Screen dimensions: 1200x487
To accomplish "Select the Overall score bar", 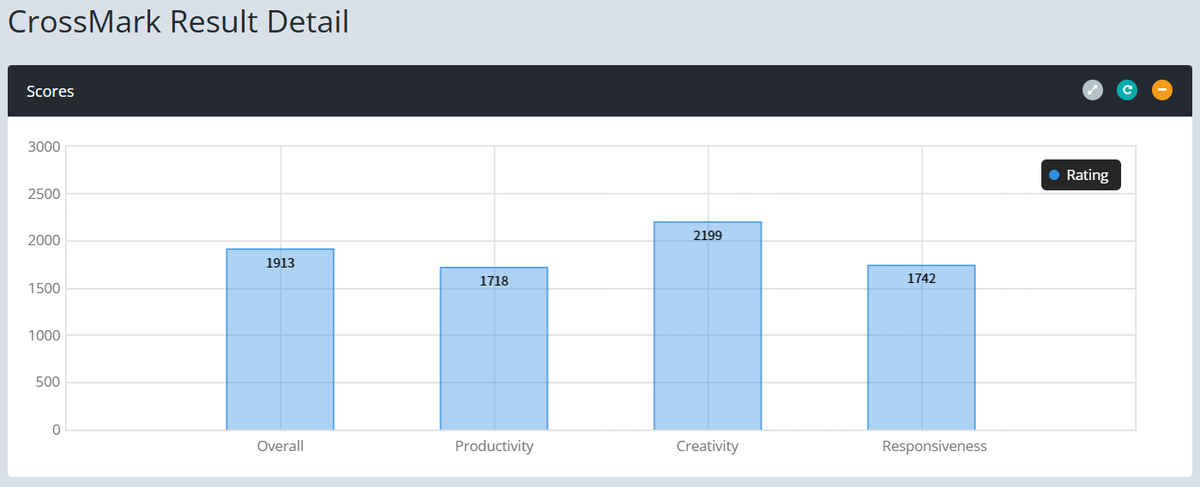I will [280, 339].
